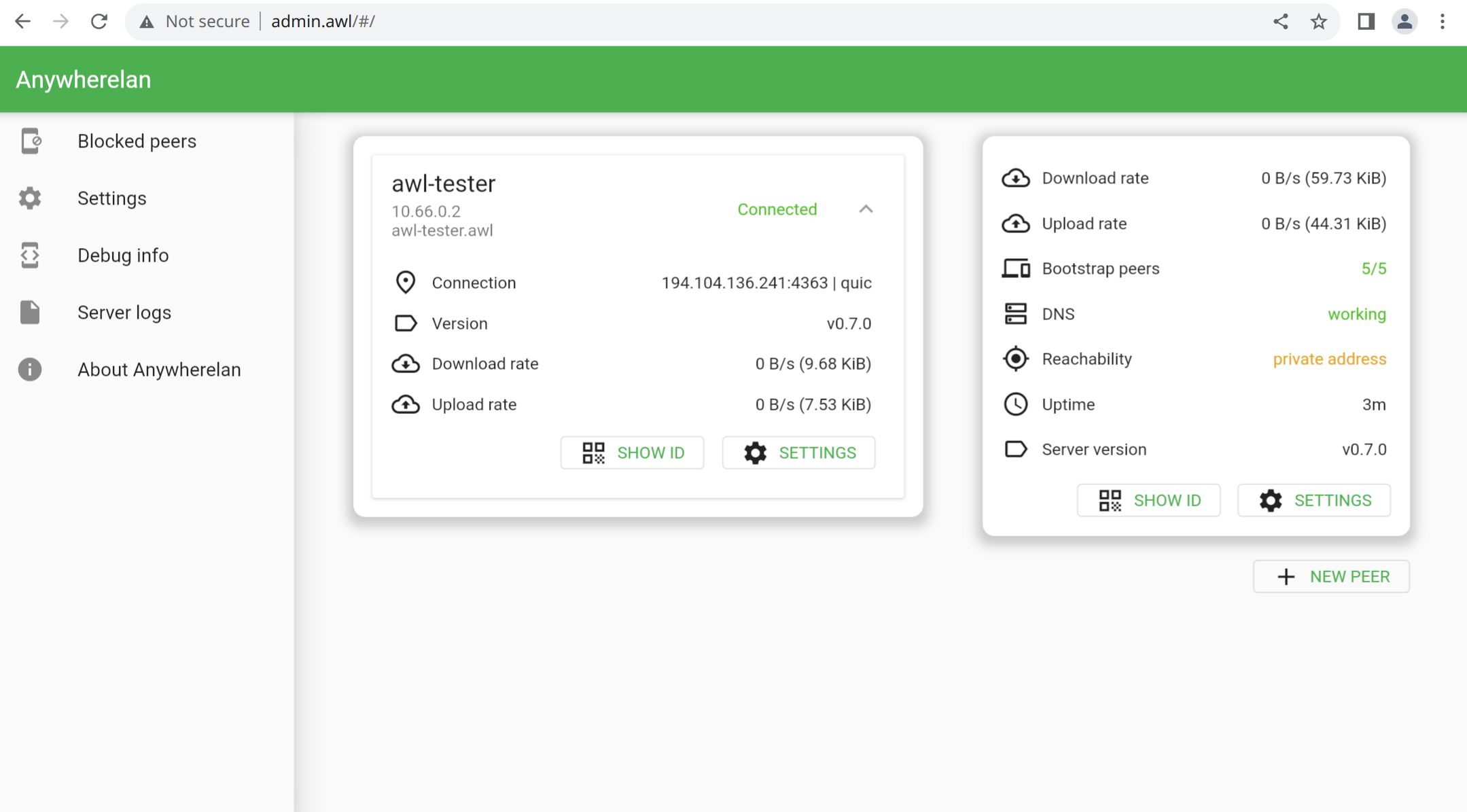Open Settings from the sidebar menu
1467x812 pixels.
coord(112,198)
